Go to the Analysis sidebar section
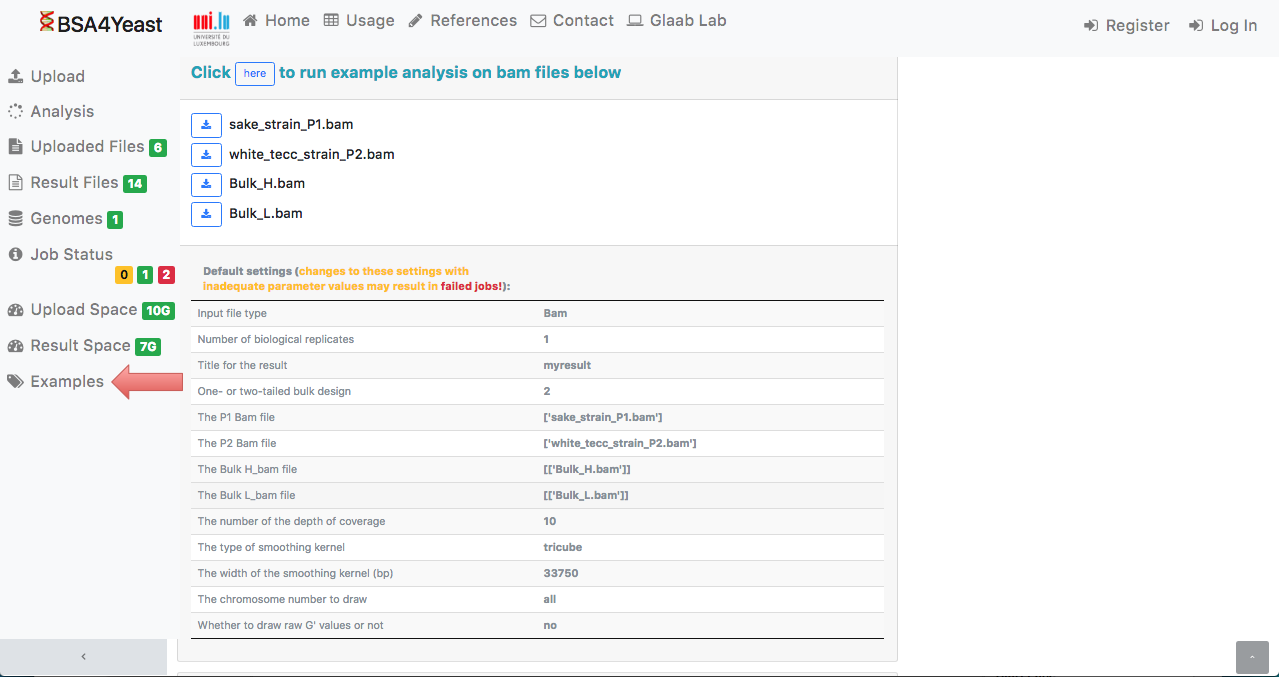Image resolution: width=1279 pixels, height=677 pixels. pyautogui.click(x=62, y=112)
